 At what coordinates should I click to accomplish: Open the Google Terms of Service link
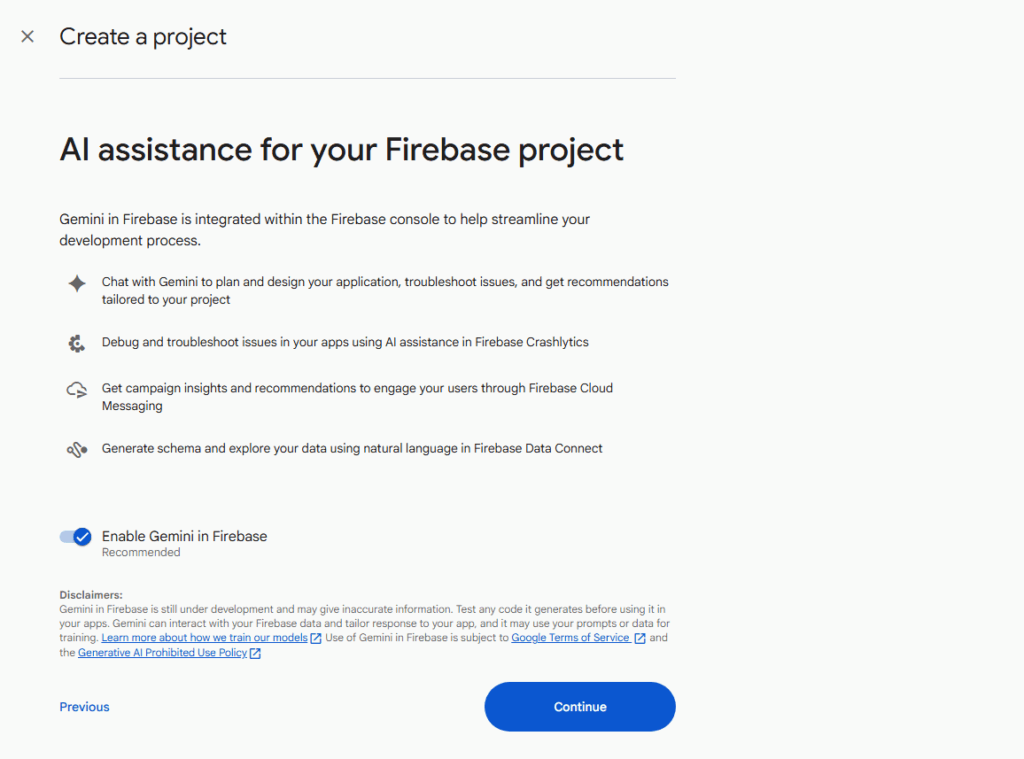[570, 638]
